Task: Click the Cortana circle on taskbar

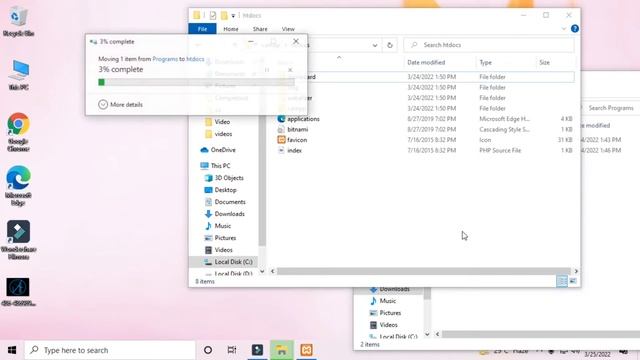Action: [x=208, y=350]
